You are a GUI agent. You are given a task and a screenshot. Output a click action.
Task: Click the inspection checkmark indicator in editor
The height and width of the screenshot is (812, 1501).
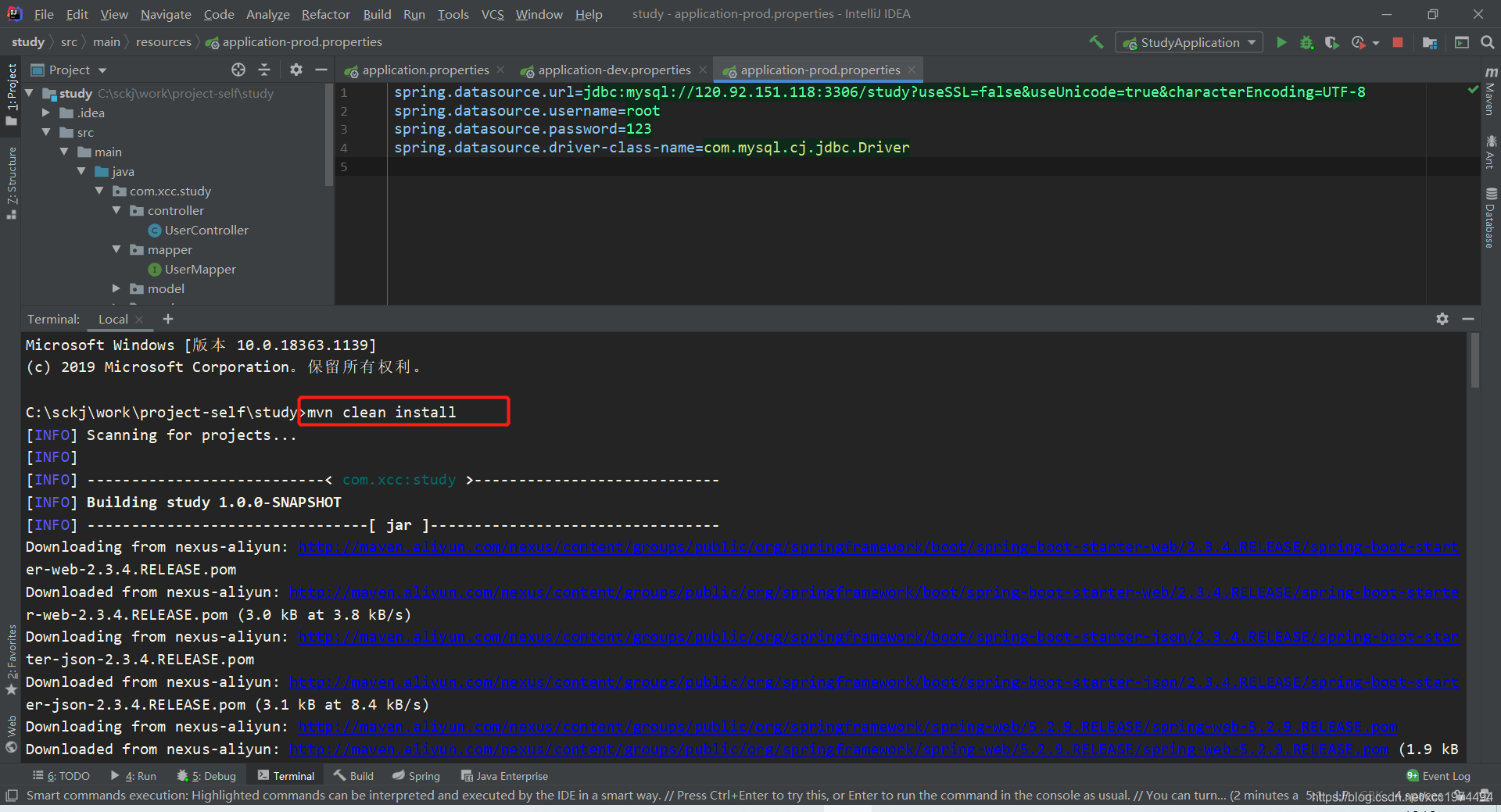click(1473, 91)
